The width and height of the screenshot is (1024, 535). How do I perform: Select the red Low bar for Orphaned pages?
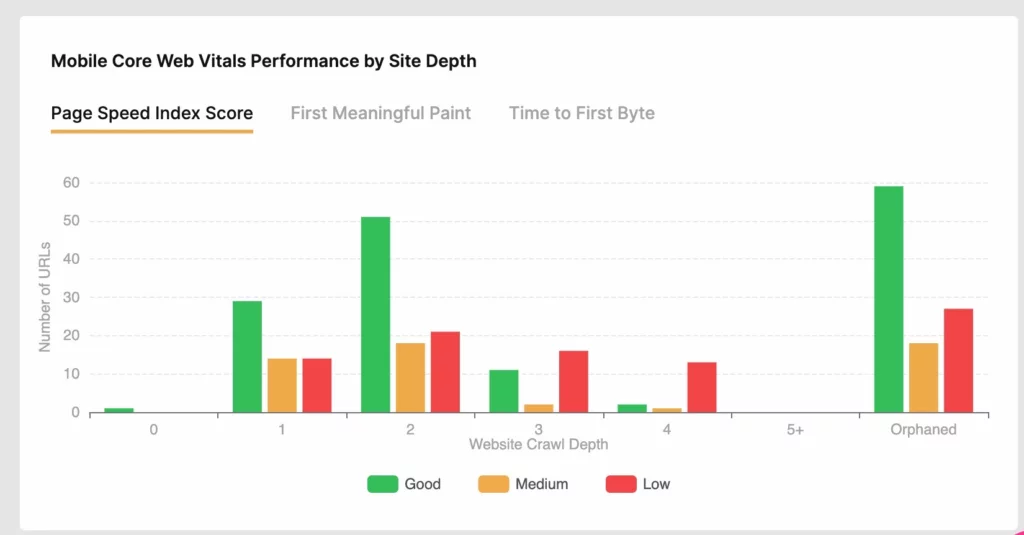click(x=958, y=360)
